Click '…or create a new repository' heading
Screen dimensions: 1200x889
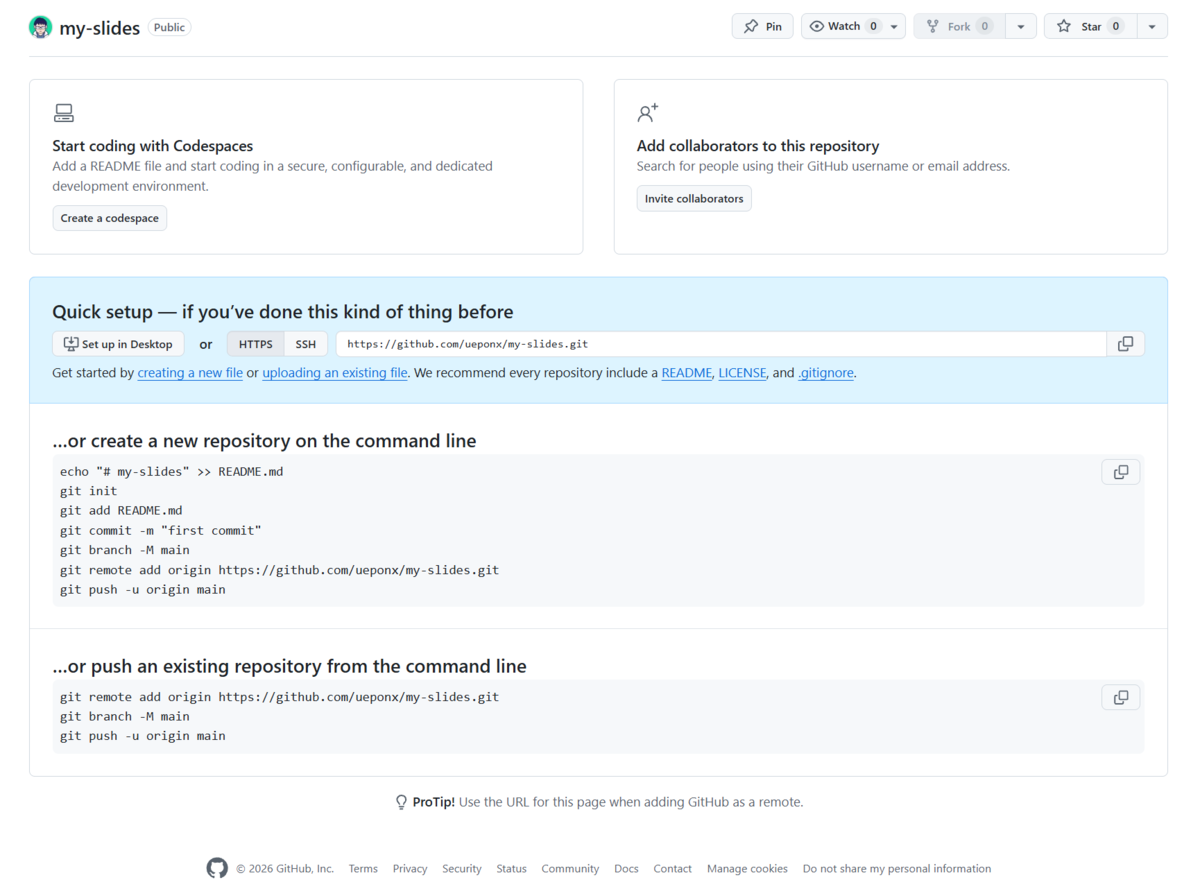pyautogui.click(x=264, y=441)
